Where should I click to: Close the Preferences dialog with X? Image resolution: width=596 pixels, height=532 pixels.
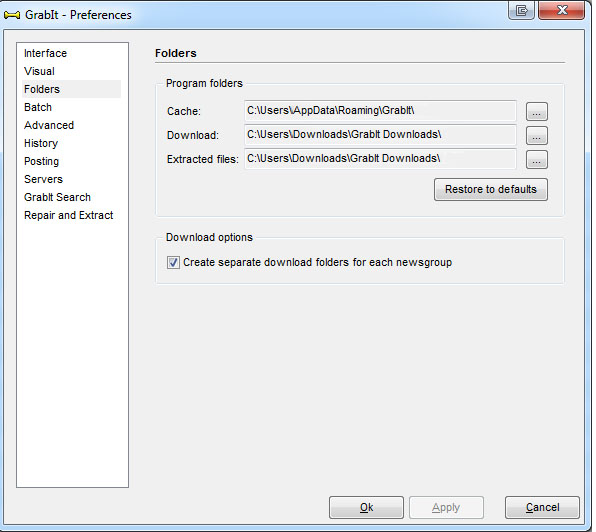tap(561, 10)
